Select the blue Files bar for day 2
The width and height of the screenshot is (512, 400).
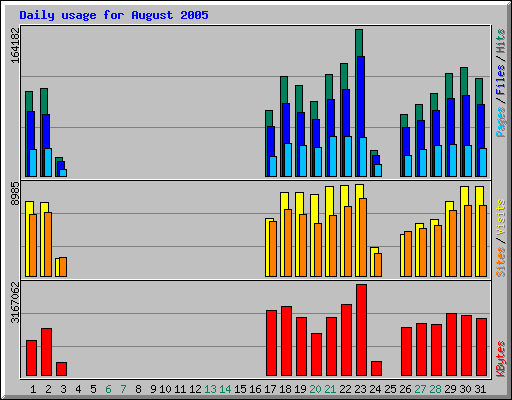[46, 131]
